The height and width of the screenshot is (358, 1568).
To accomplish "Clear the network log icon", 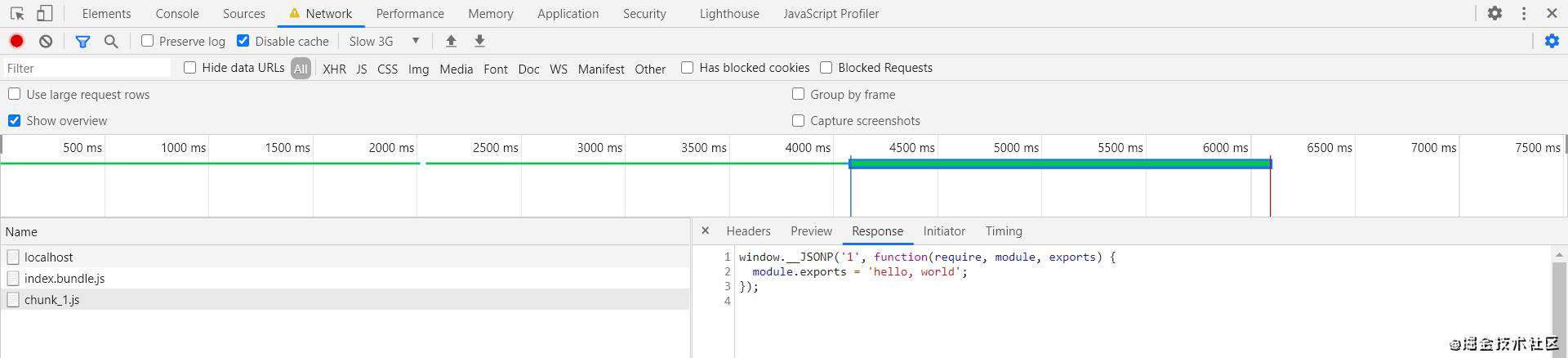I will (x=46, y=41).
